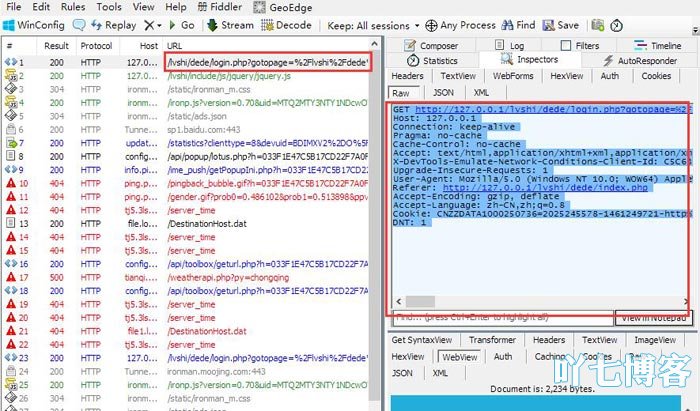Viewport: 700px width, 411px height.
Task: Open toolbar overflow arrow at right edge
Action: (x=696, y=30)
